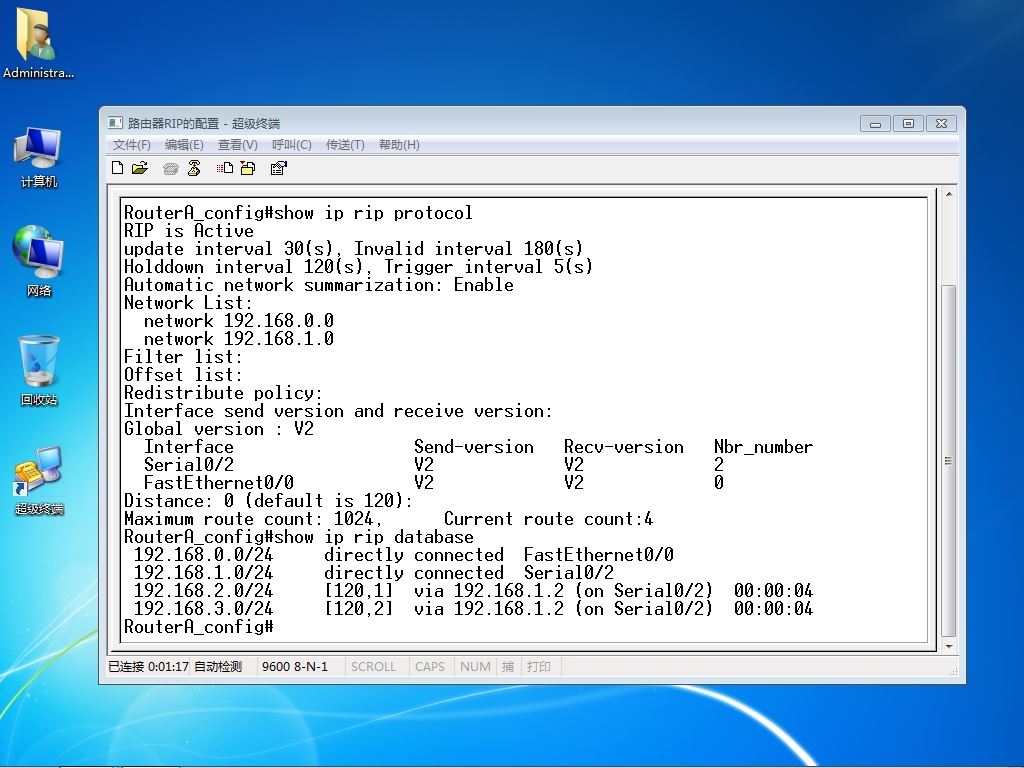This screenshot has width=1024, height=768.
Task: Click the Open file toolbar icon
Action: (x=140, y=168)
